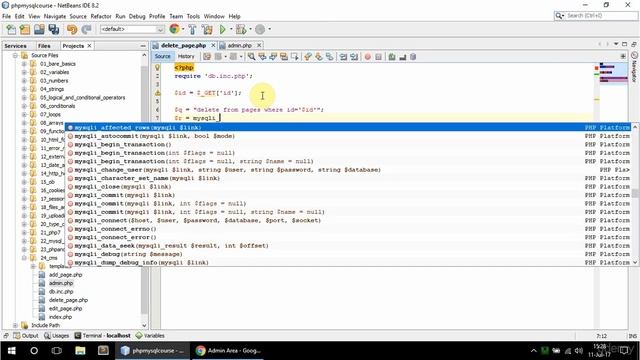
Task: Click the red error stripe marker
Action: 596,68
